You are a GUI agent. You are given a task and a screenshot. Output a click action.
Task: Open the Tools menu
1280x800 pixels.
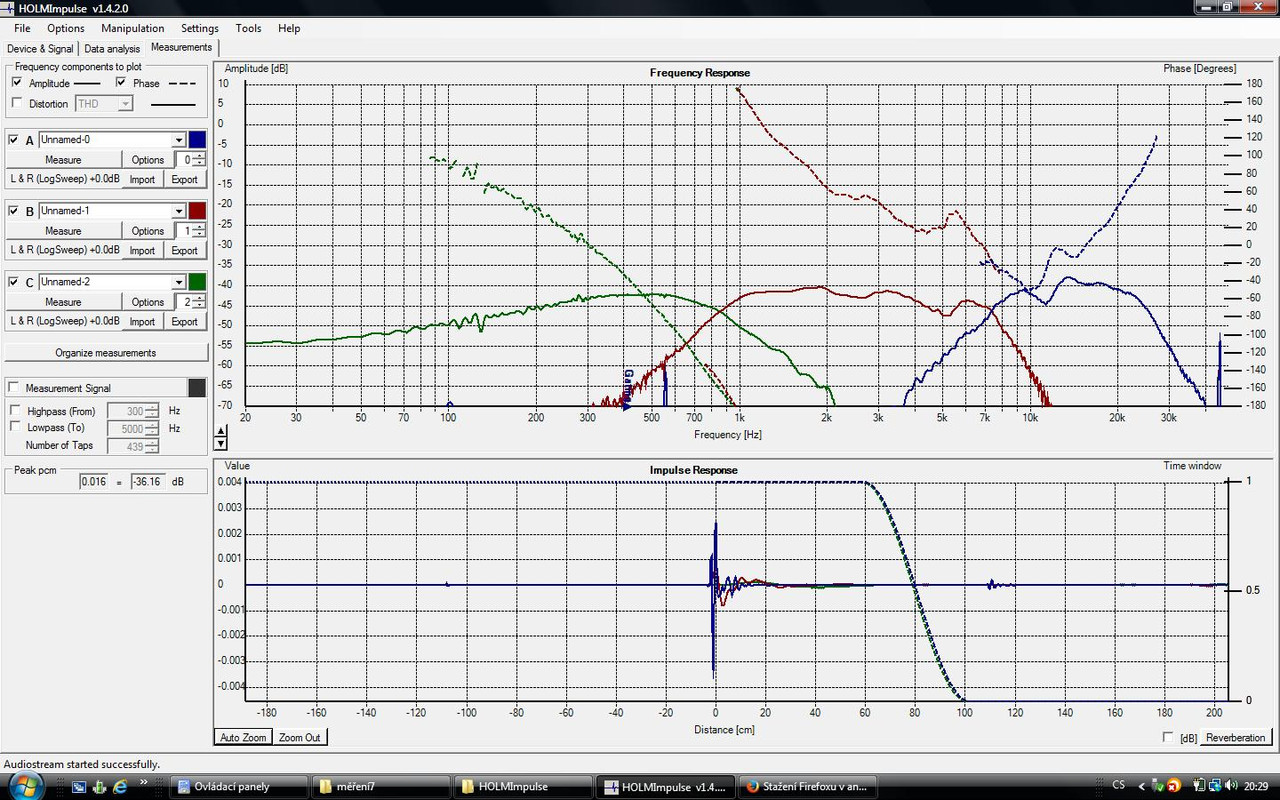[248, 28]
